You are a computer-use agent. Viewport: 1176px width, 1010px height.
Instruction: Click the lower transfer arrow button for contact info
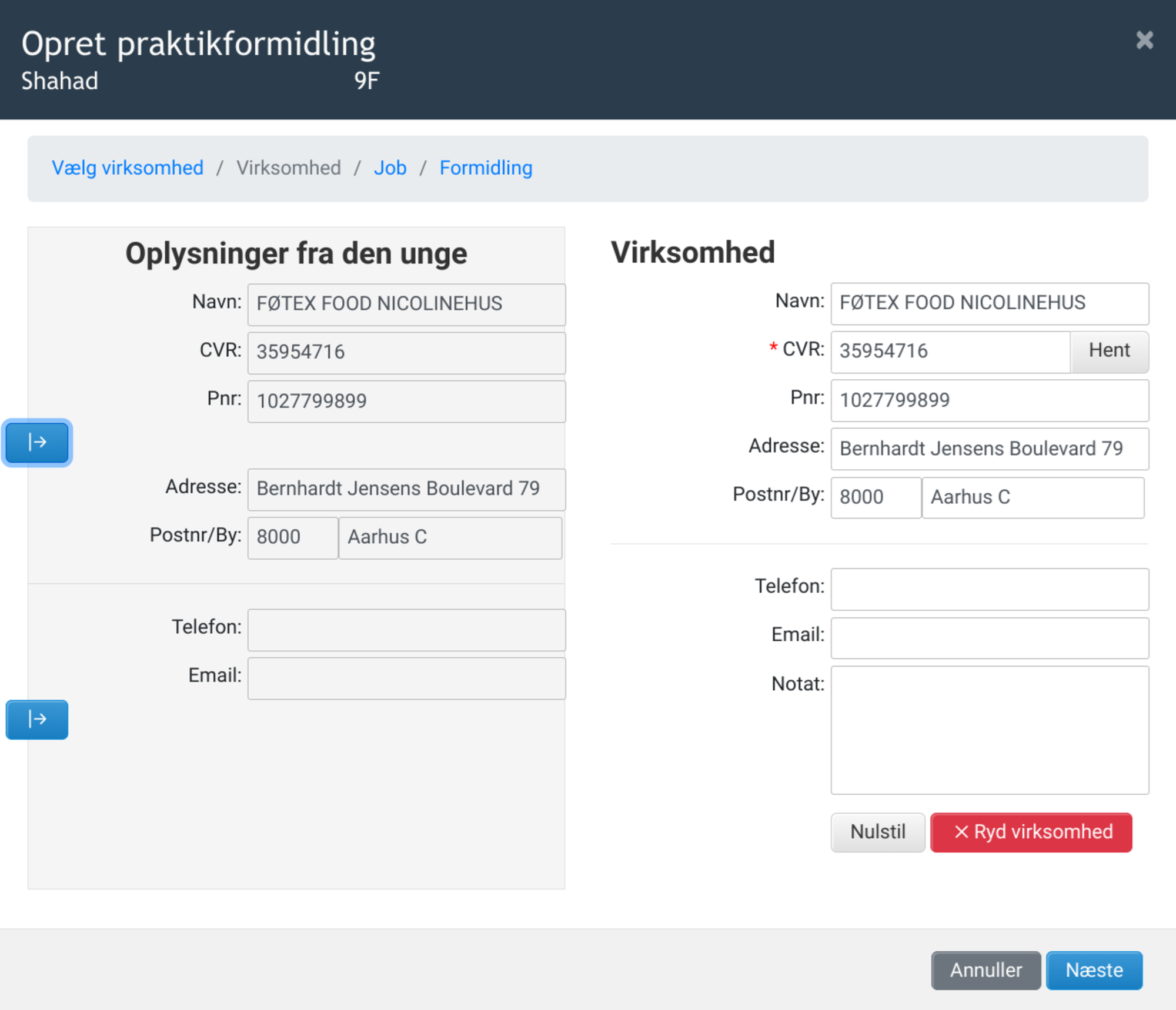[36, 719]
